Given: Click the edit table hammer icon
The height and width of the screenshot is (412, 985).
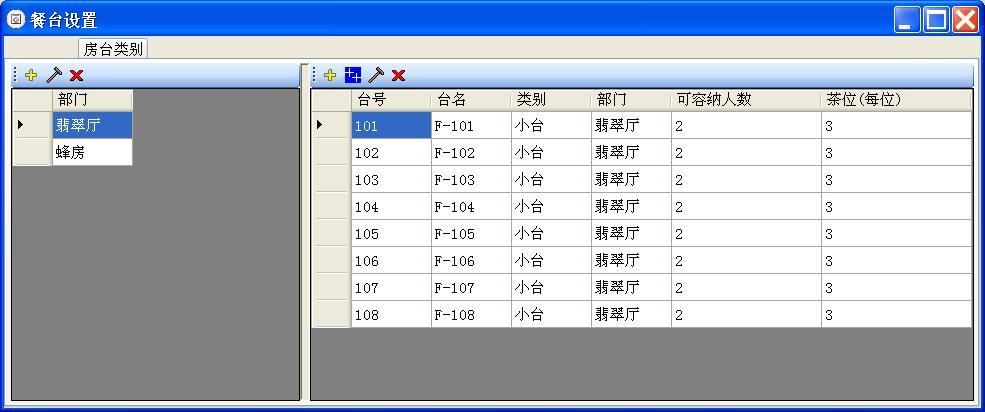Looking at the screenshot, I should [x=376, y=75].
